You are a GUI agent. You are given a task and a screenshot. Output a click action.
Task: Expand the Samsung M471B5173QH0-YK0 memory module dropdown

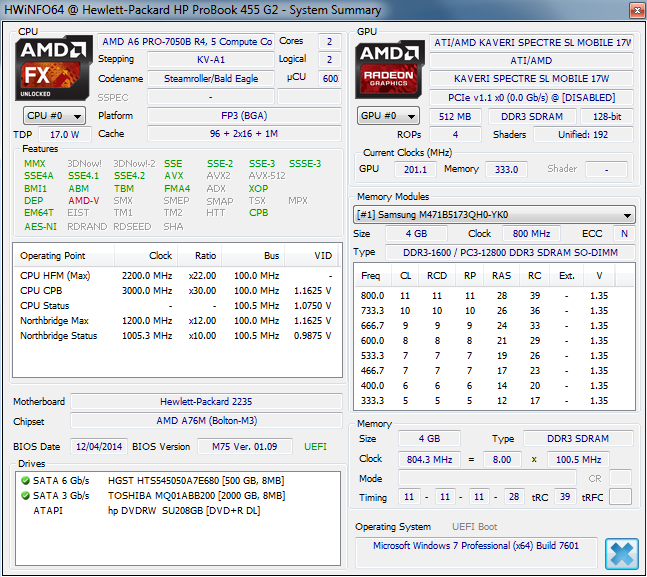point(494,215)
